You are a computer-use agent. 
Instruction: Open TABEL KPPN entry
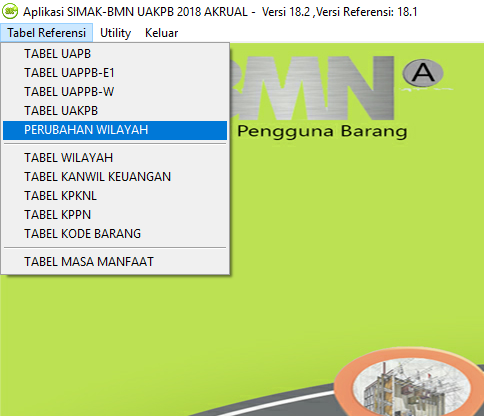point(115,215)
